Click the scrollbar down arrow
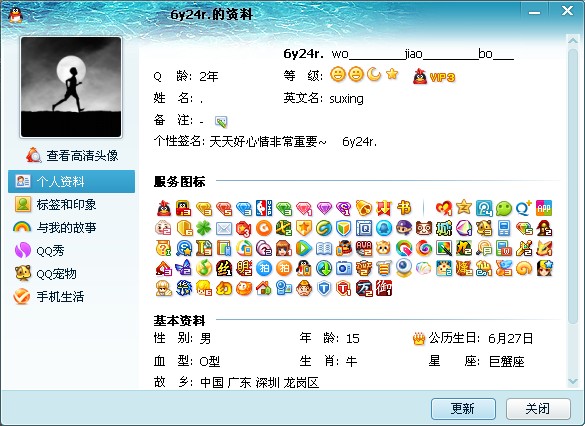Image resolution: width=585 pixels, height=426 pixels. point(573,381)
